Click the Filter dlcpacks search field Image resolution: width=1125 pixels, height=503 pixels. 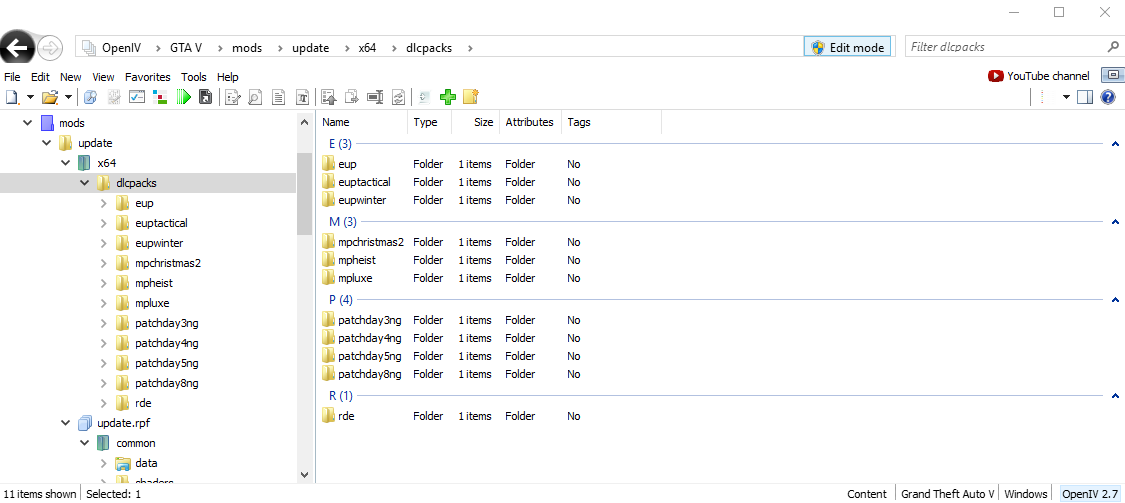point(1004,47)
